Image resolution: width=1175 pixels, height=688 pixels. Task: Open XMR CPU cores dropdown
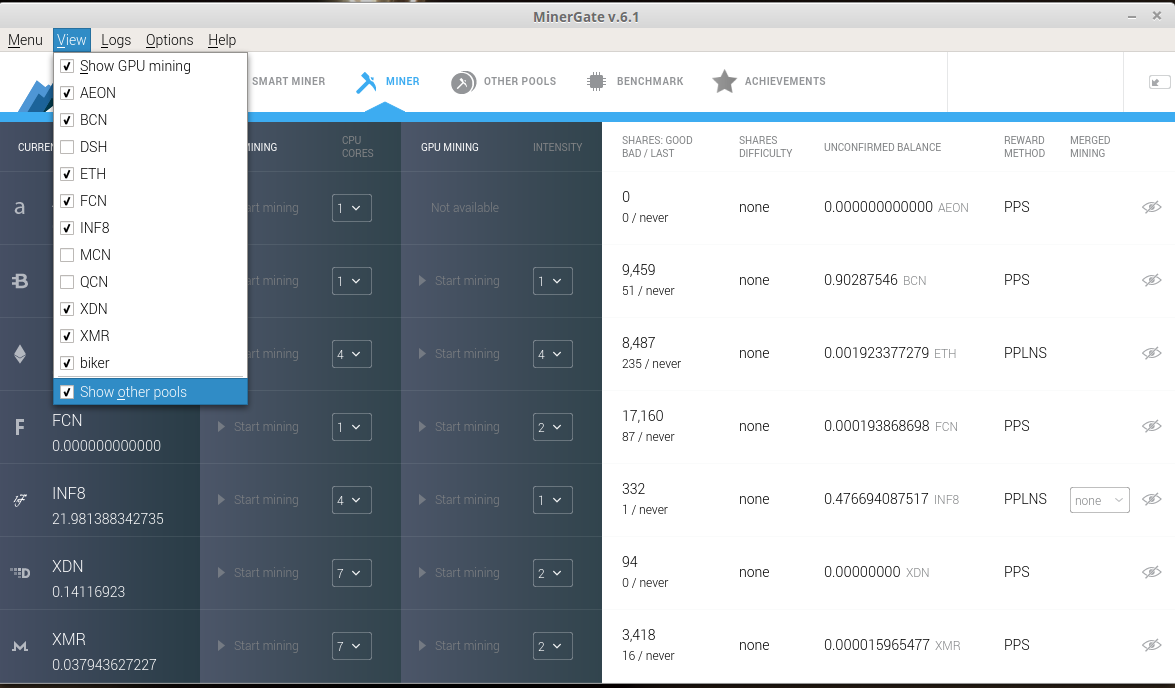pyautogui.click(x=351, y=646)
